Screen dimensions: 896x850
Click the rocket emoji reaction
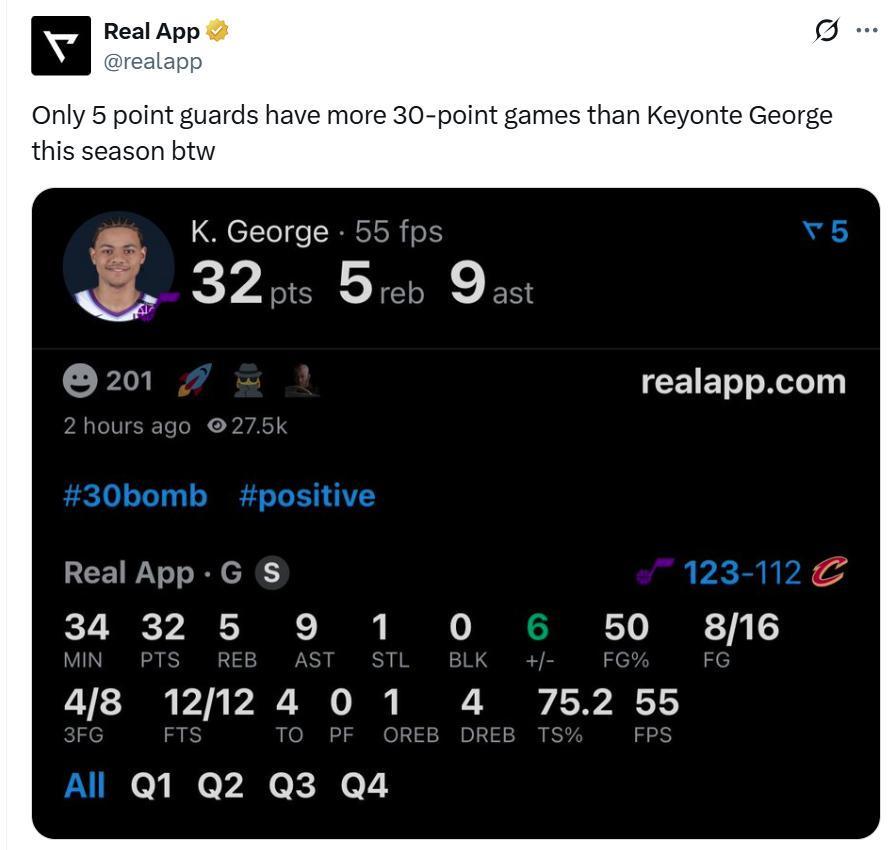point(194,380)
